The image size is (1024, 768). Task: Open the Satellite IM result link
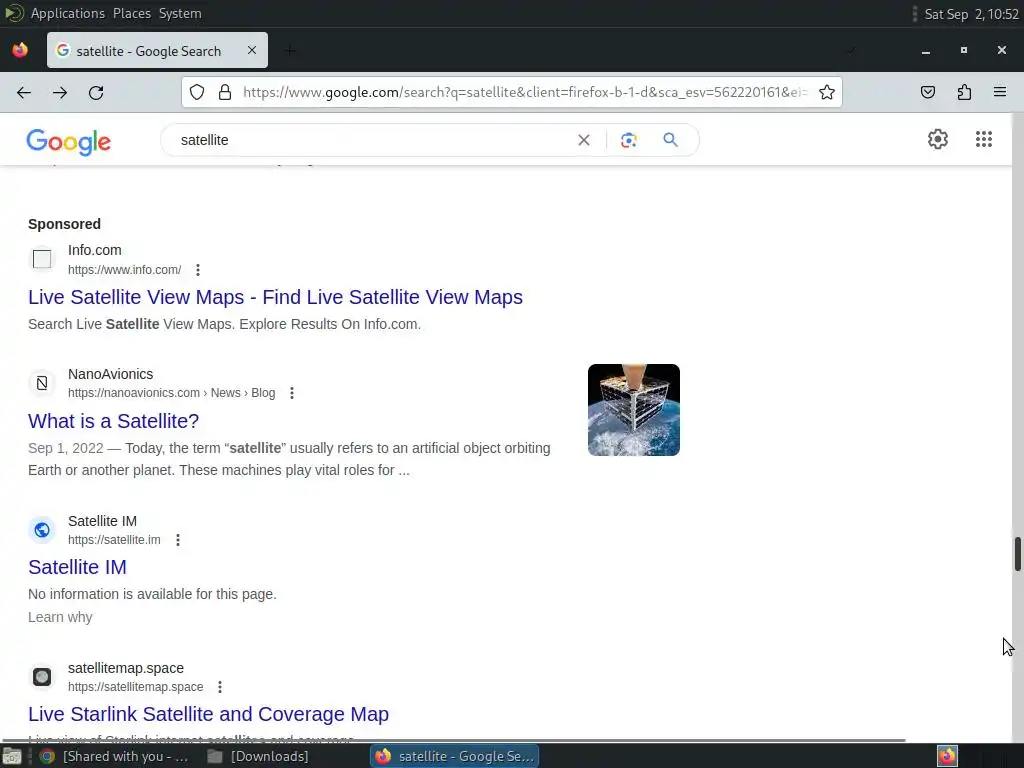[x=77, y=567]
